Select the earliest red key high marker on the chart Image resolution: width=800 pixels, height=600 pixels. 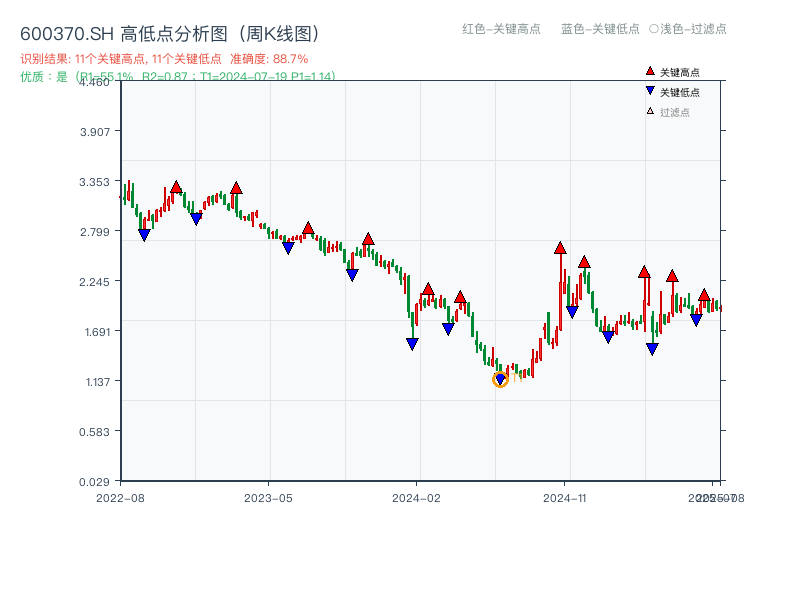[x=176, y=187]
